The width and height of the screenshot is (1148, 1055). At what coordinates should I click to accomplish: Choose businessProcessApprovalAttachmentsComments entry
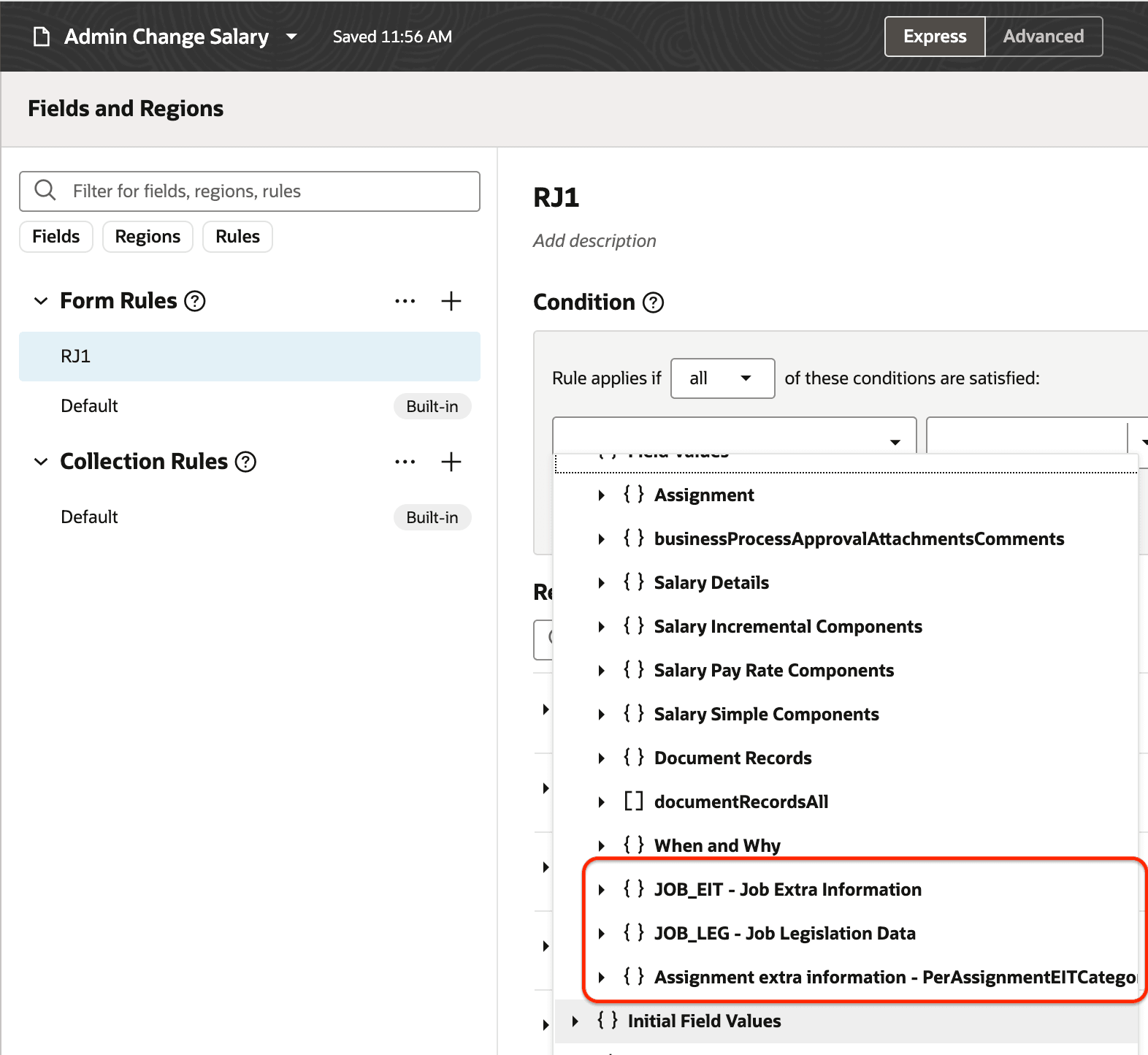pos(860,539)
